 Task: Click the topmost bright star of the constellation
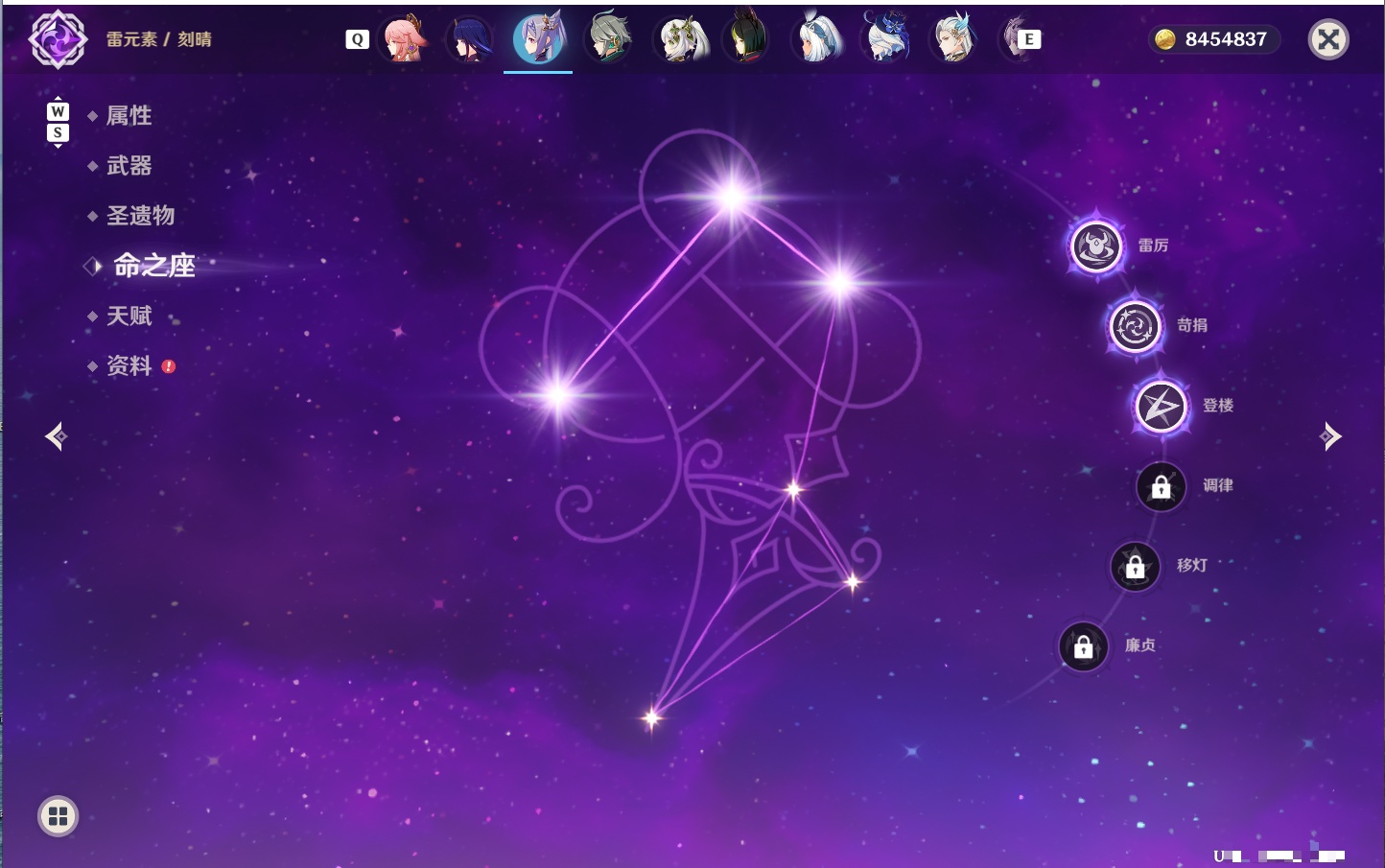pyautogui.click(x=732, y=198)
